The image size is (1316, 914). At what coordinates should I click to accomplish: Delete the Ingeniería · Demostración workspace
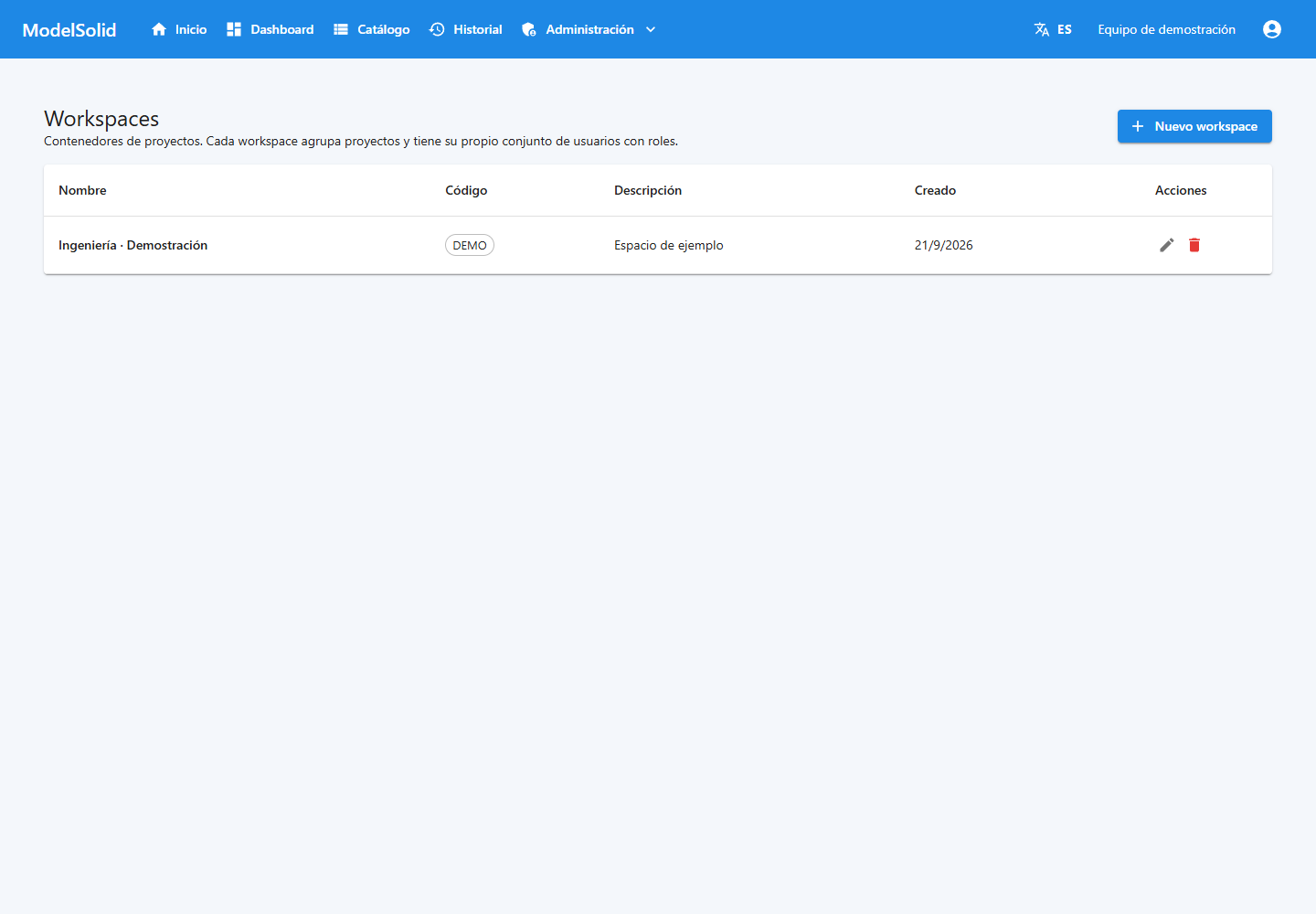point(1194,245)
